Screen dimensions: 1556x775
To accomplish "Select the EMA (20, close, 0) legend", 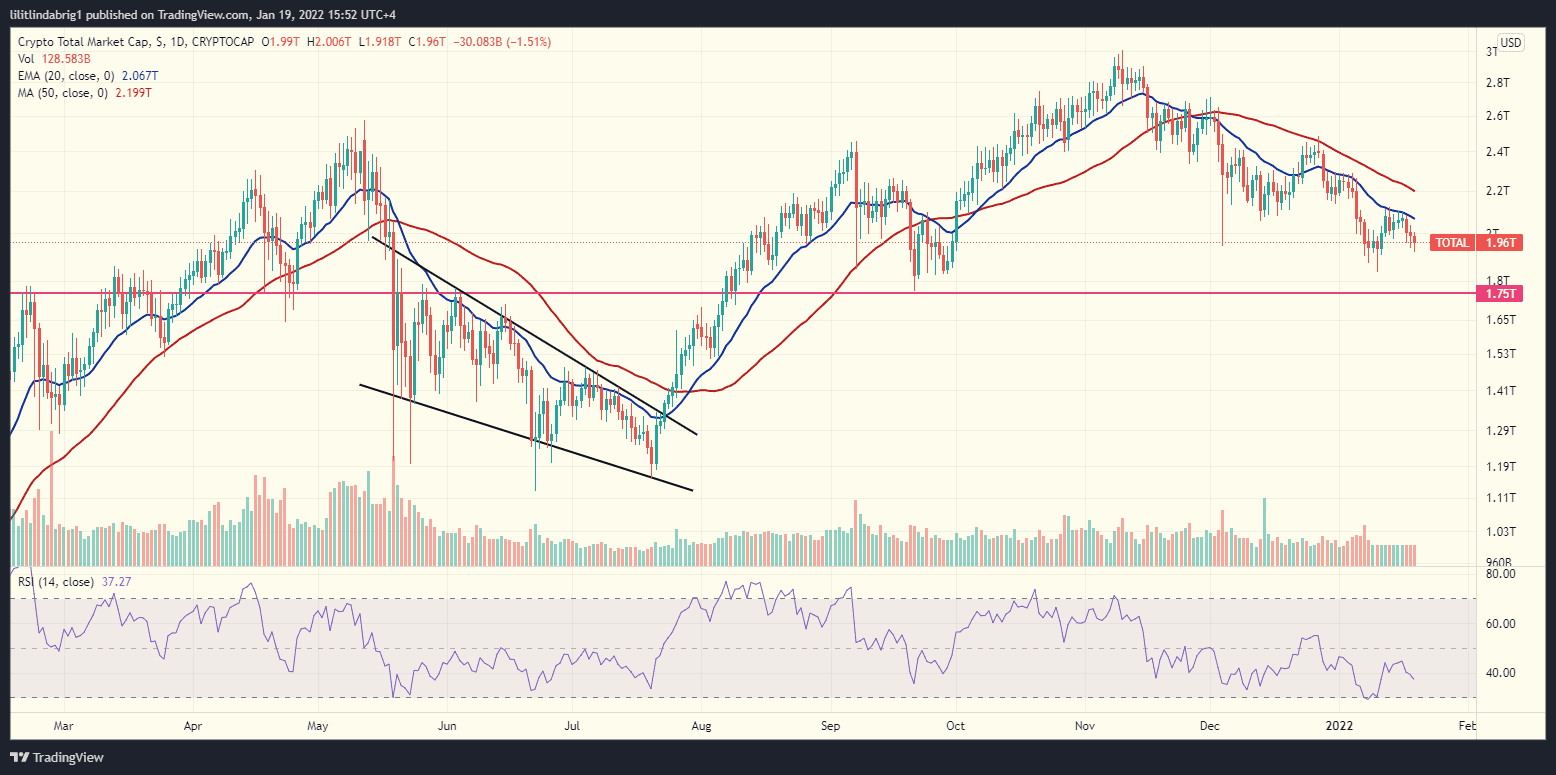I will 68,75.
